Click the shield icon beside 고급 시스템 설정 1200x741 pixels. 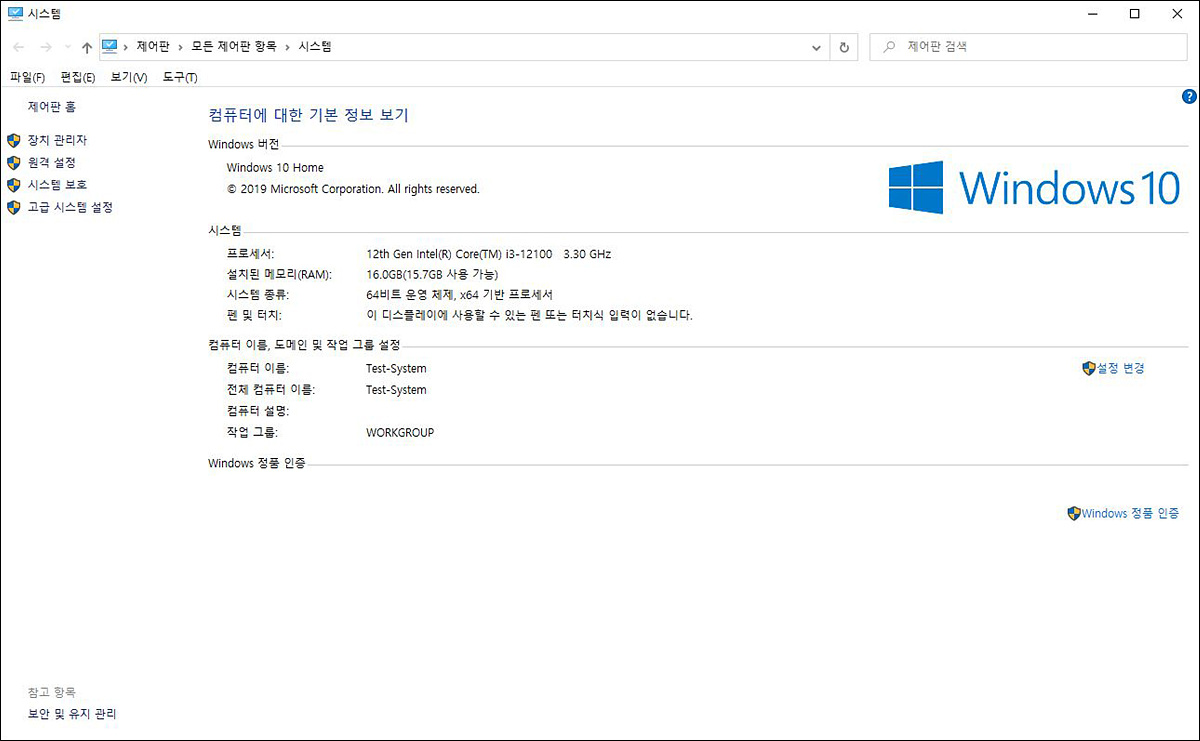(x=14, y=207)
